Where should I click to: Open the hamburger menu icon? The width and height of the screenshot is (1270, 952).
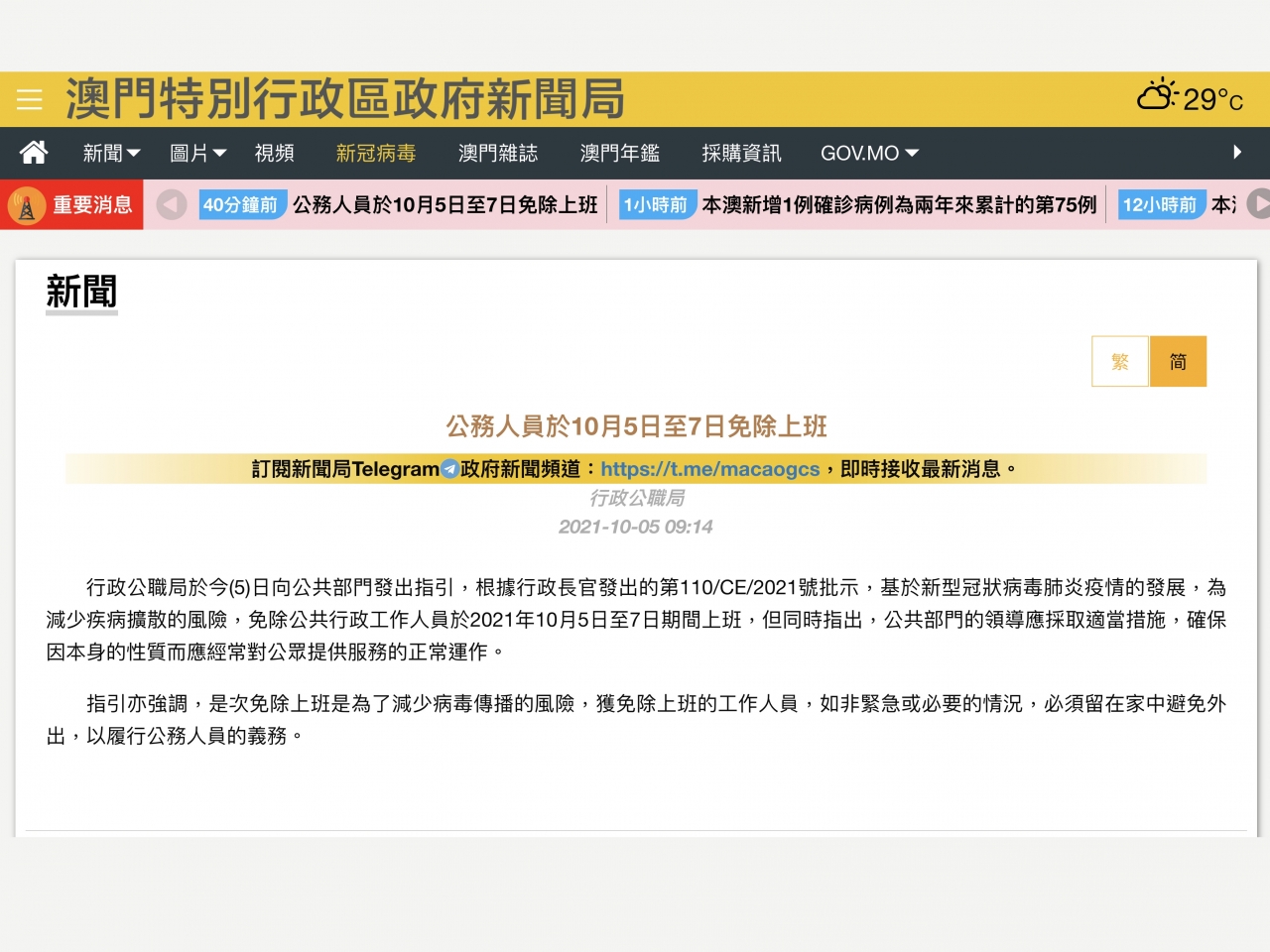[x=29, y=99]
